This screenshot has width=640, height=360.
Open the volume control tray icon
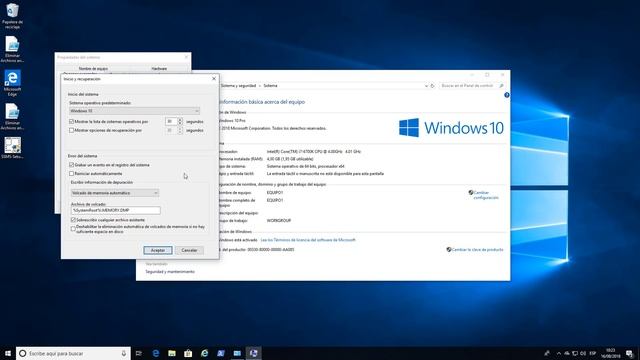click(x=583, y=353)
